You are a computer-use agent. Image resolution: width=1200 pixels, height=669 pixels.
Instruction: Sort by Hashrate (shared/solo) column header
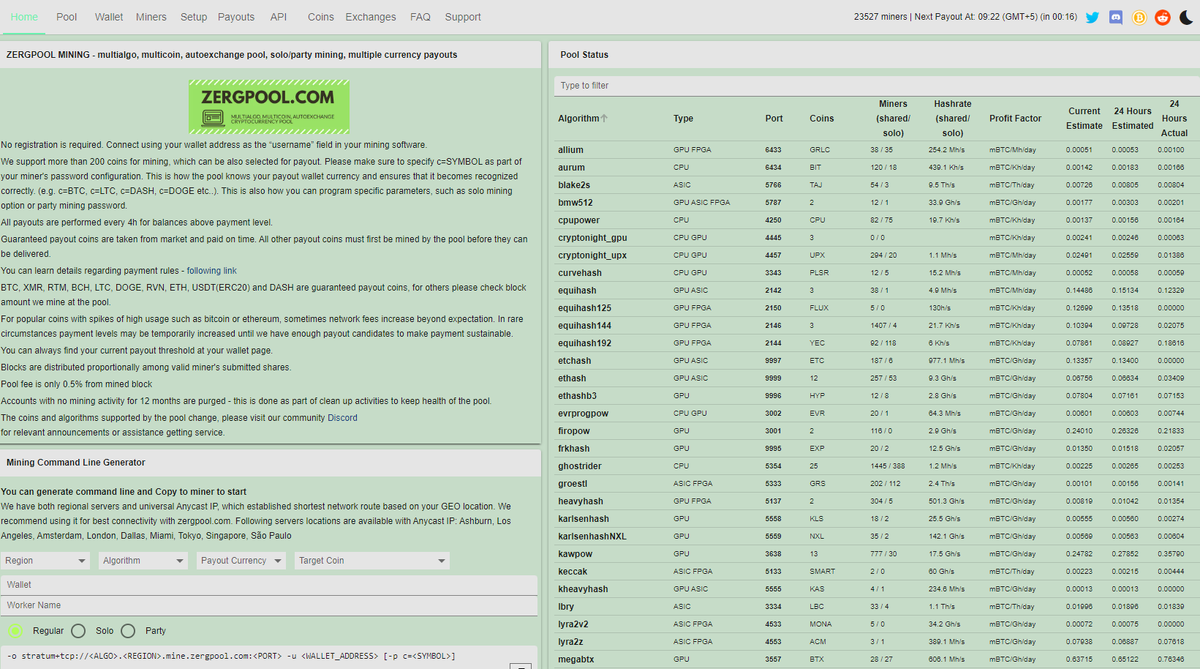(953, 118)
